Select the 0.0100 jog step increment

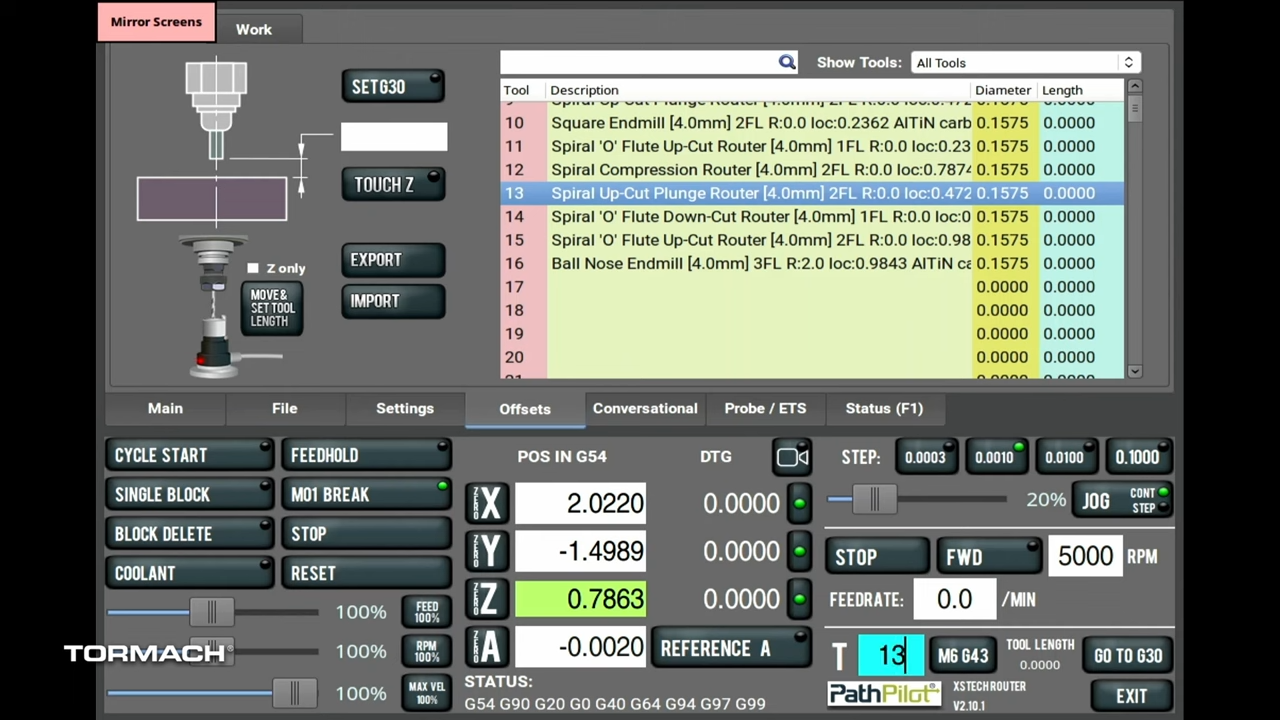coord(1064,457)
